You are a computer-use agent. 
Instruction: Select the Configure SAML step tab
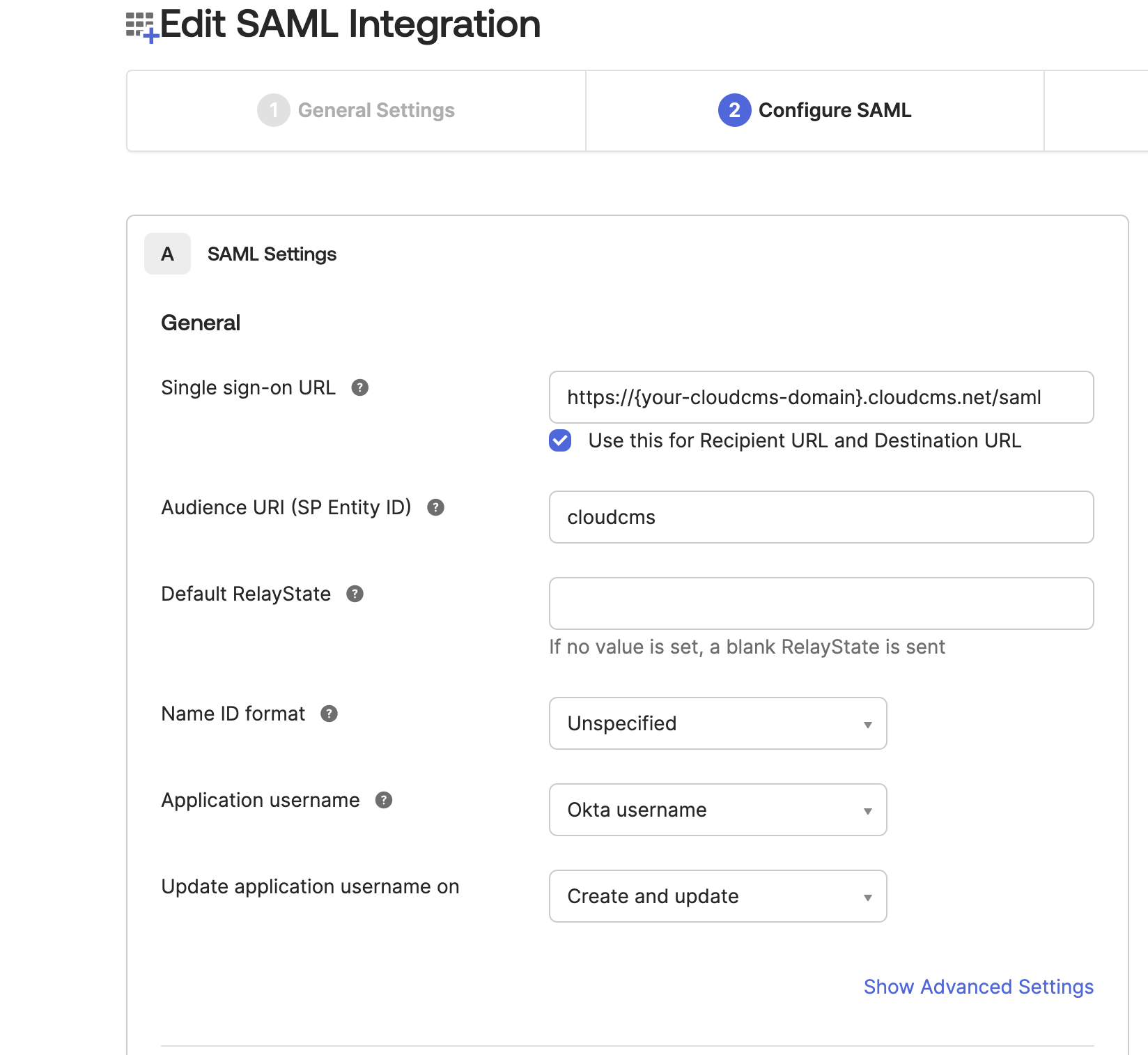coord(815,111)
